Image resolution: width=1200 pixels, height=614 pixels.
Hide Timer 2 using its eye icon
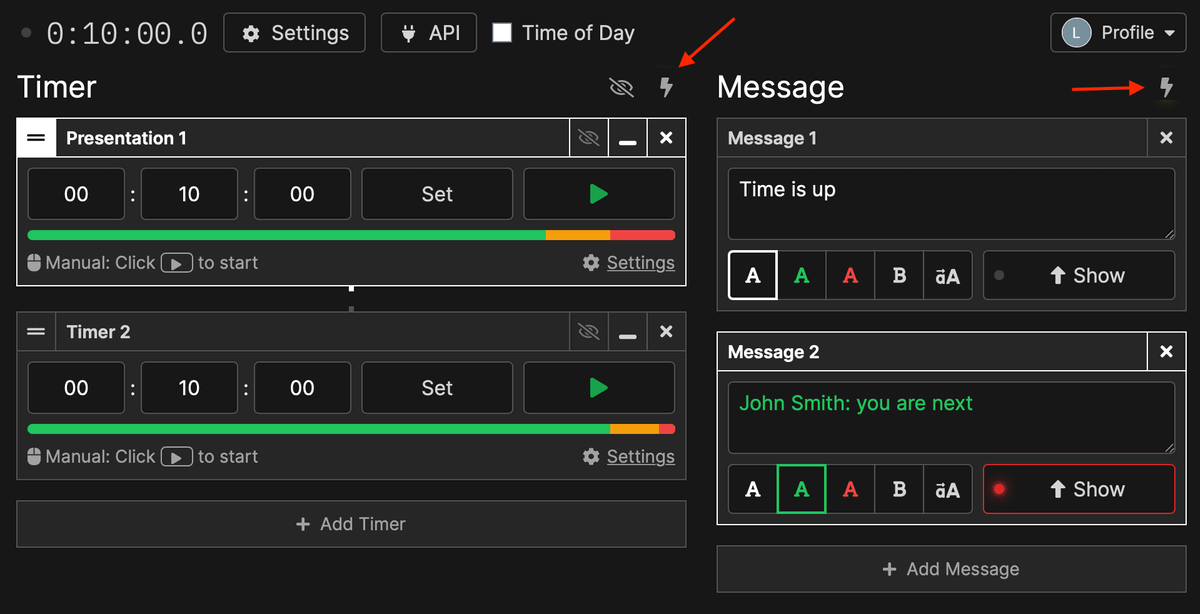[x=589, y=331]
